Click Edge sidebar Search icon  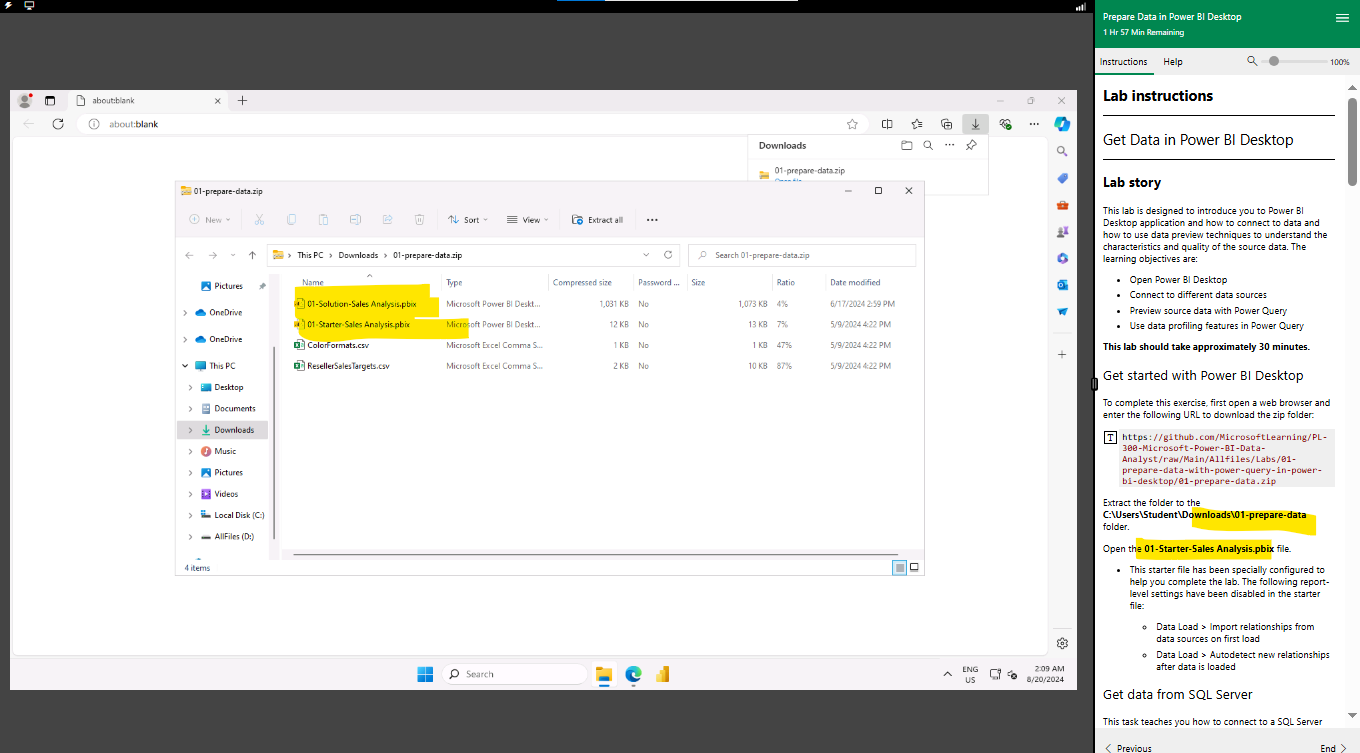click(x=1062, y=151)
